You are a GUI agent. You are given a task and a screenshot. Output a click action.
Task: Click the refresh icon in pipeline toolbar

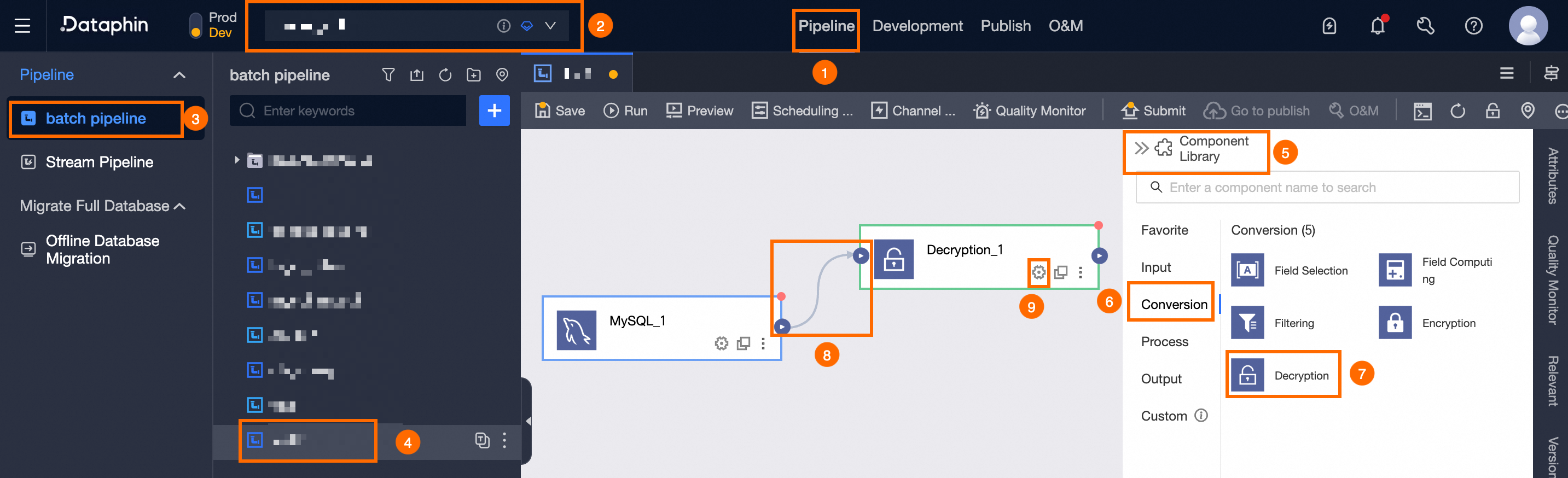point(1458,110)
